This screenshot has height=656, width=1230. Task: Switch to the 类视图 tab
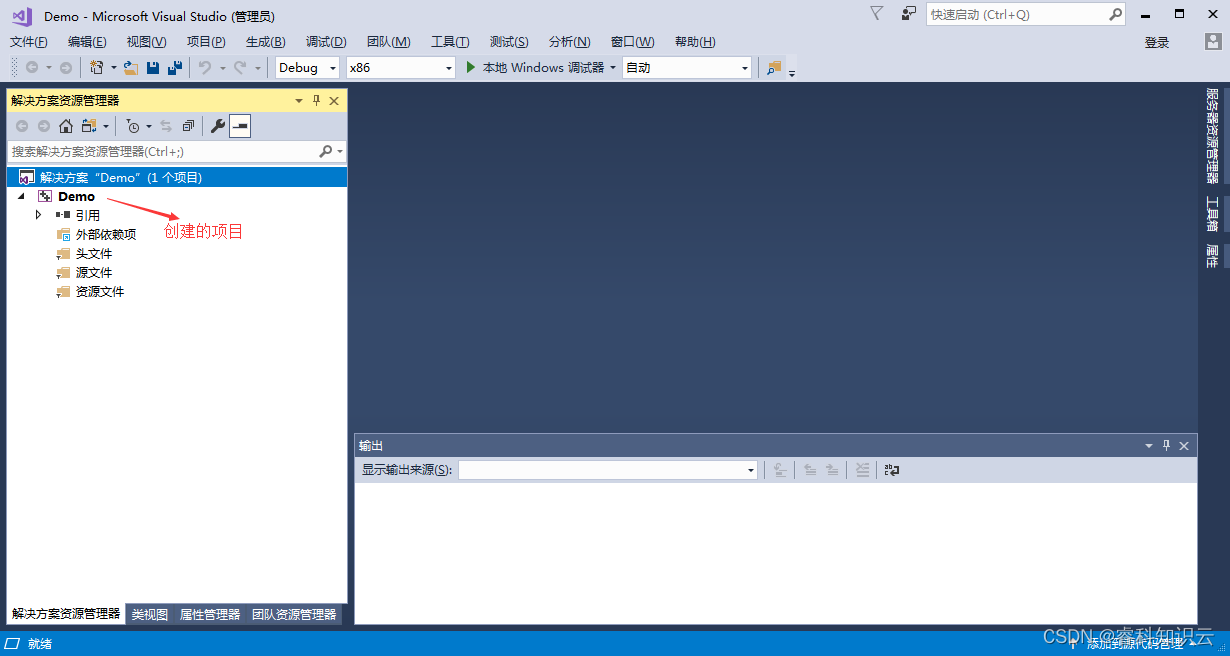(x=150, y=614)
